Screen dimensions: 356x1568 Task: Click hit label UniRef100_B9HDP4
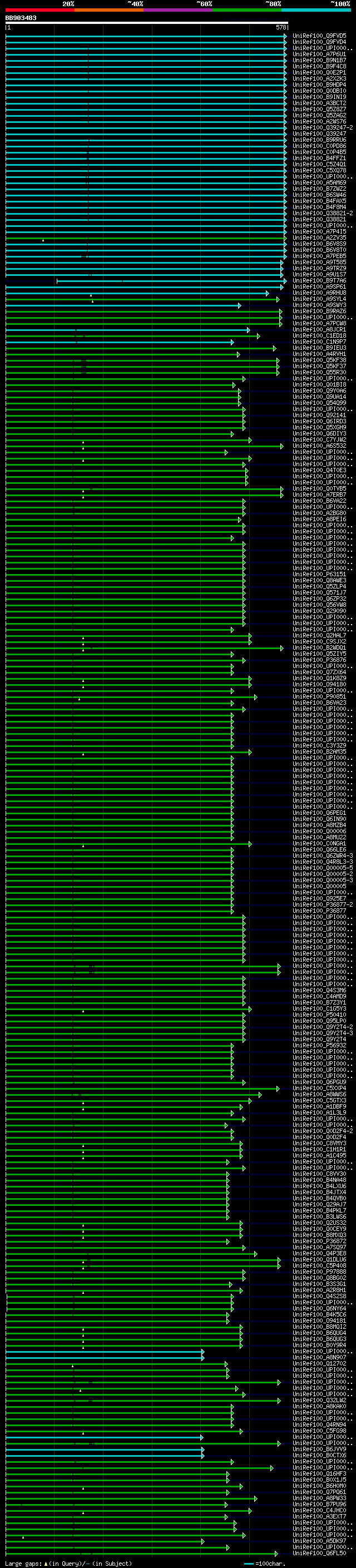[x=319, y=85]
